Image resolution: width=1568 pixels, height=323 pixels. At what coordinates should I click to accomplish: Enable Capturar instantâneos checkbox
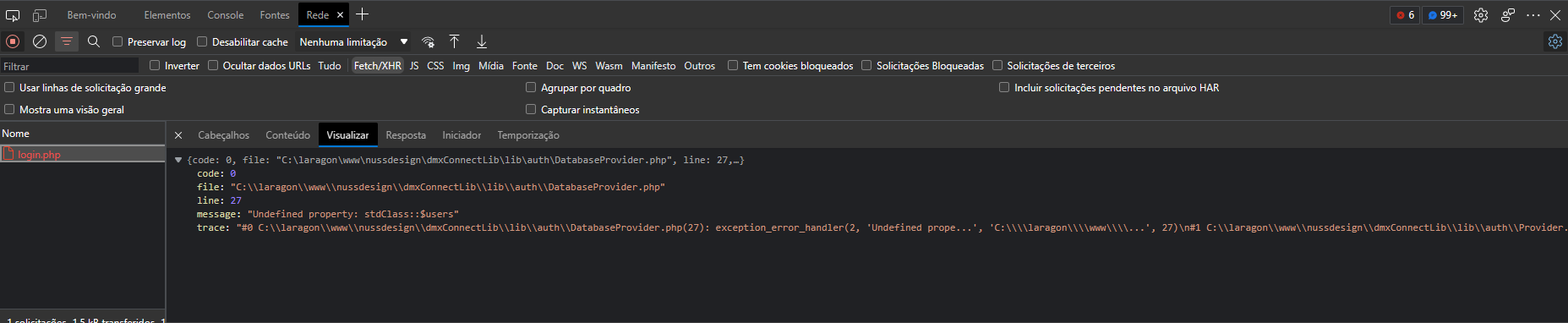[x=531, y=109]
